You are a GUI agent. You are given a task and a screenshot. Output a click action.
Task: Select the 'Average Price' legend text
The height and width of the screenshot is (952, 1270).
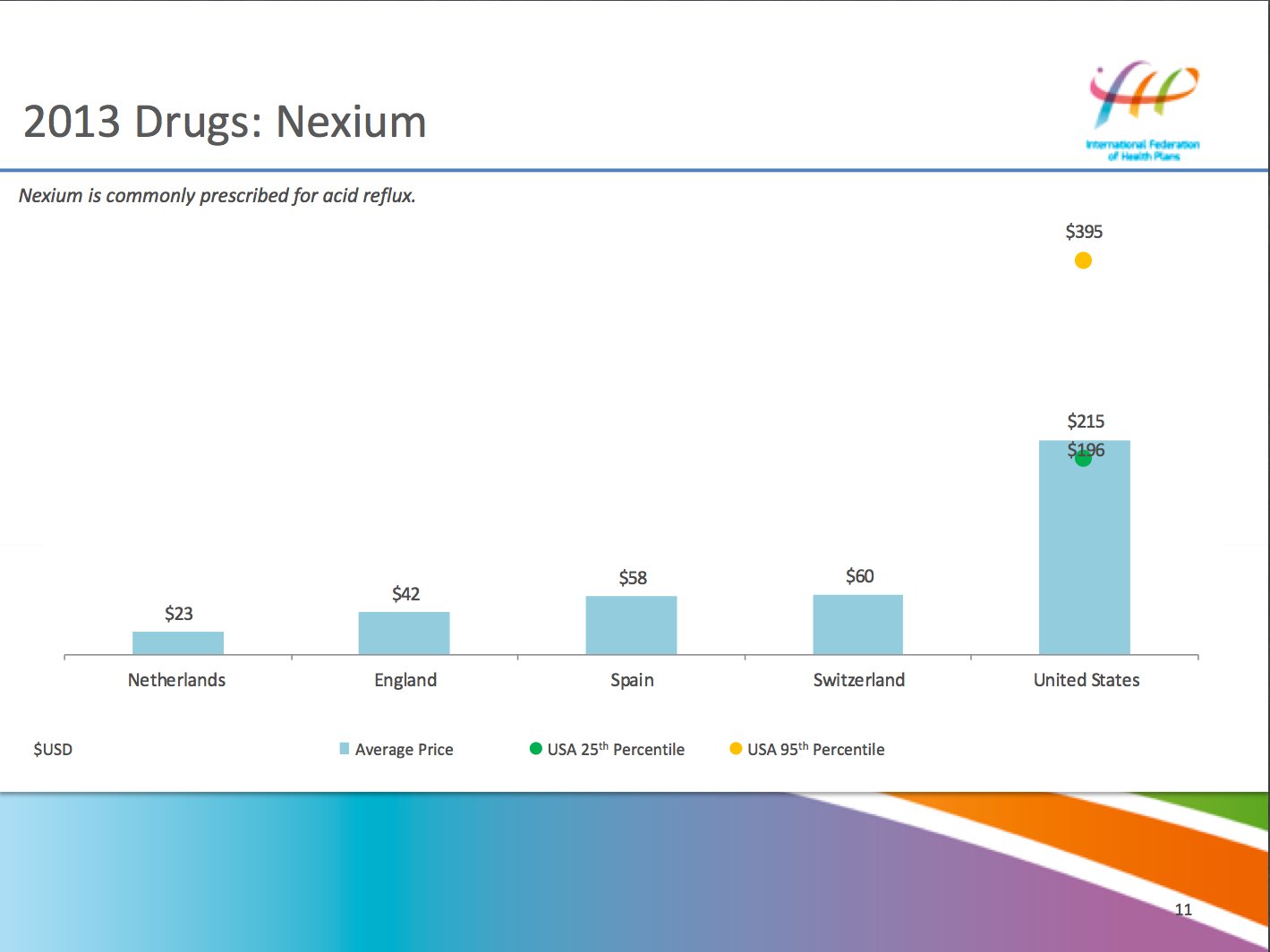[404, 750]
